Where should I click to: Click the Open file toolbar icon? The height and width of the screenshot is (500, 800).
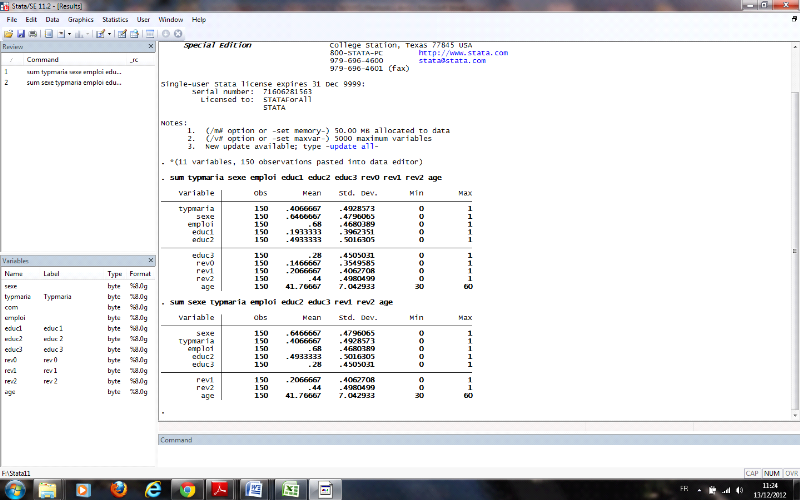click(8, 34)
